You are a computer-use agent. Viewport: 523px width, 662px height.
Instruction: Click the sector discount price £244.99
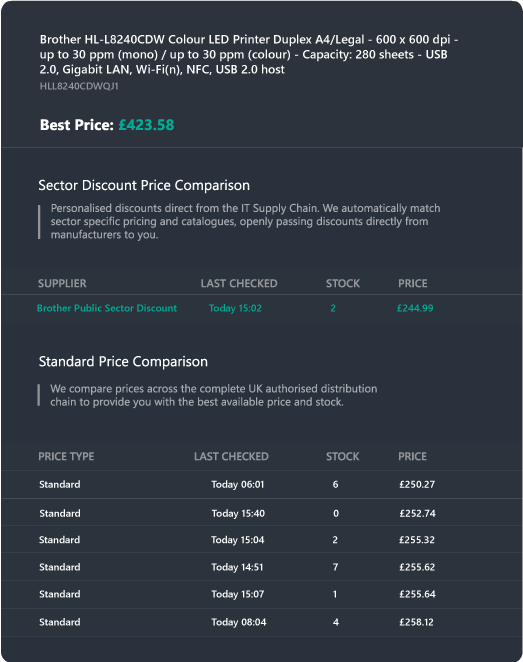[415, 308]
